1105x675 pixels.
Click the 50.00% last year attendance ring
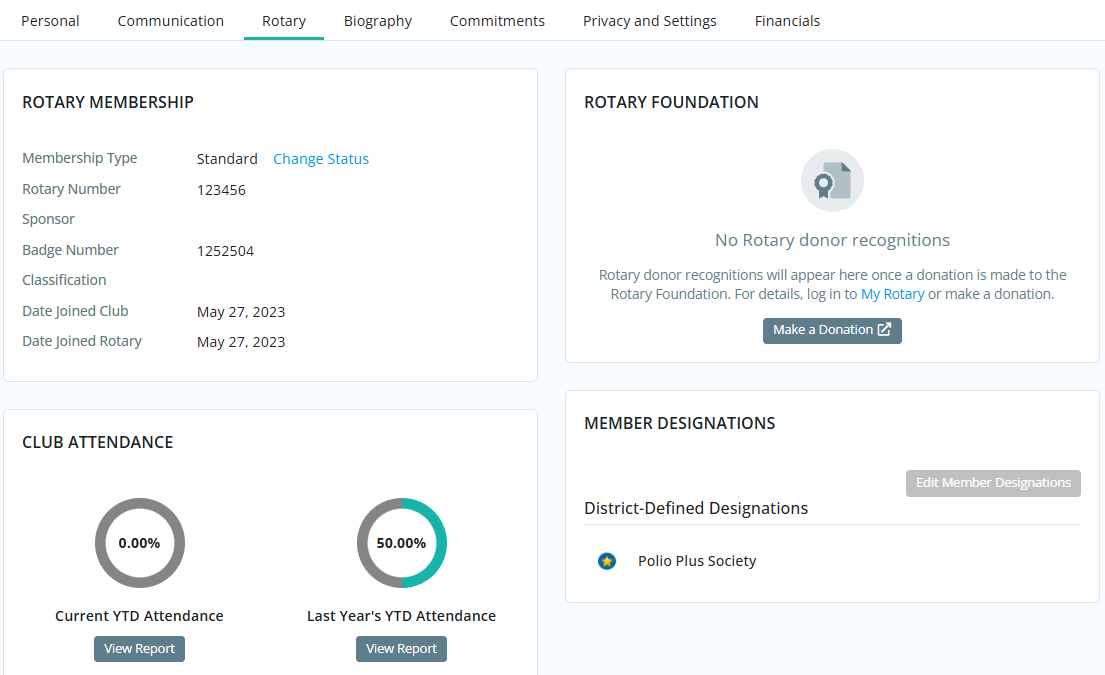pos(402,543)
